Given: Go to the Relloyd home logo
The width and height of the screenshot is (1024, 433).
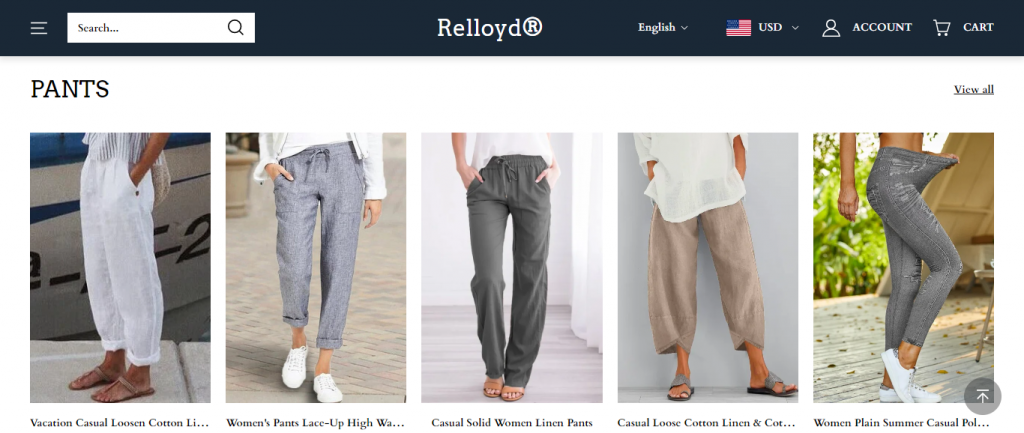Looking at the screenshot, I should tap(490, 27).
